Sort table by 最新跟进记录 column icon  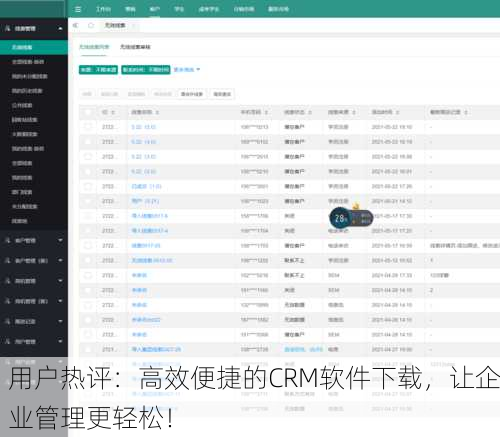(x=466, y=112)
